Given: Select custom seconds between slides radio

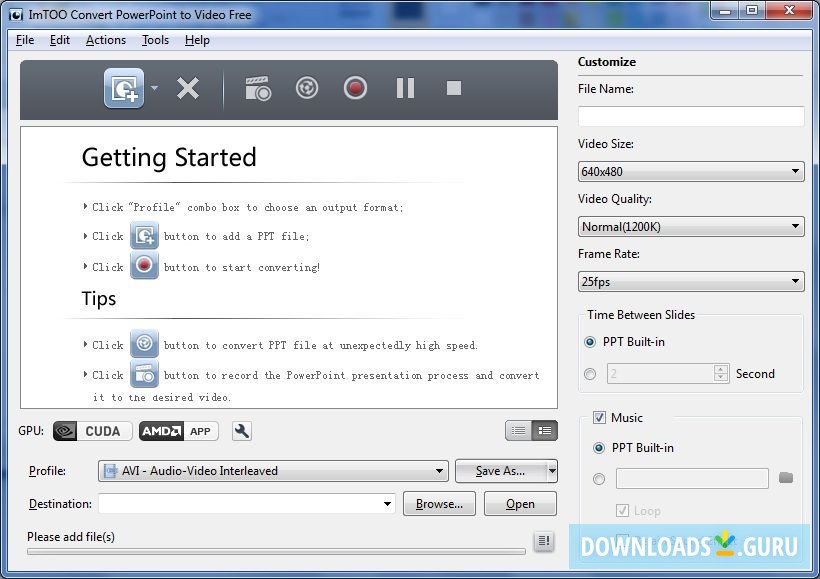Looking at the screenshot, I should (x=590, y=374).
